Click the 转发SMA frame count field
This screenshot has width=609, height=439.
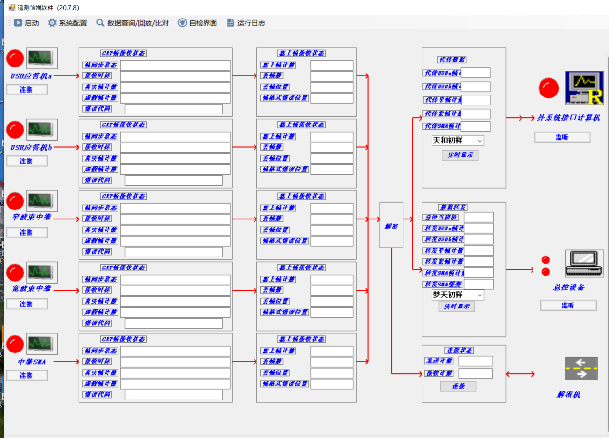(x=478, y=273)
